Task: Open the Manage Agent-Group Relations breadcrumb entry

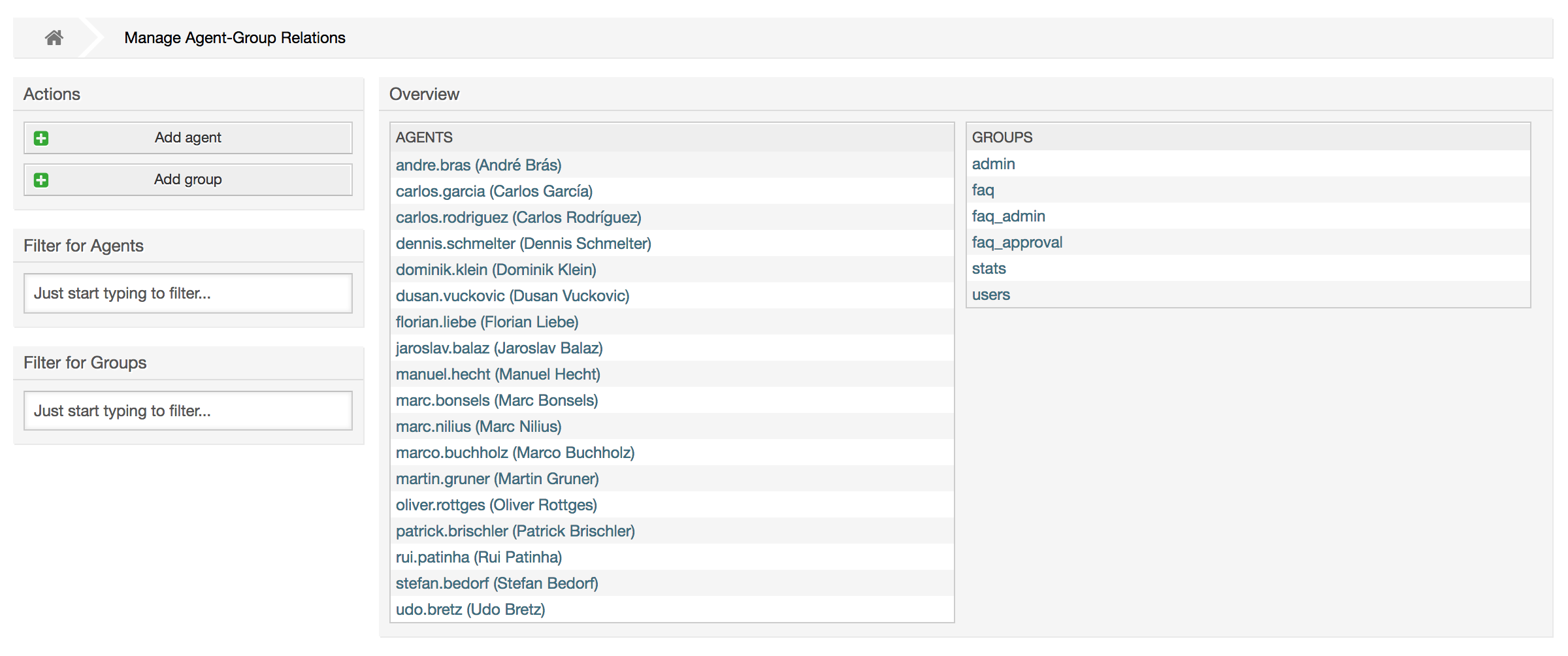Action: pyautogui.click(x=235, y=38)
